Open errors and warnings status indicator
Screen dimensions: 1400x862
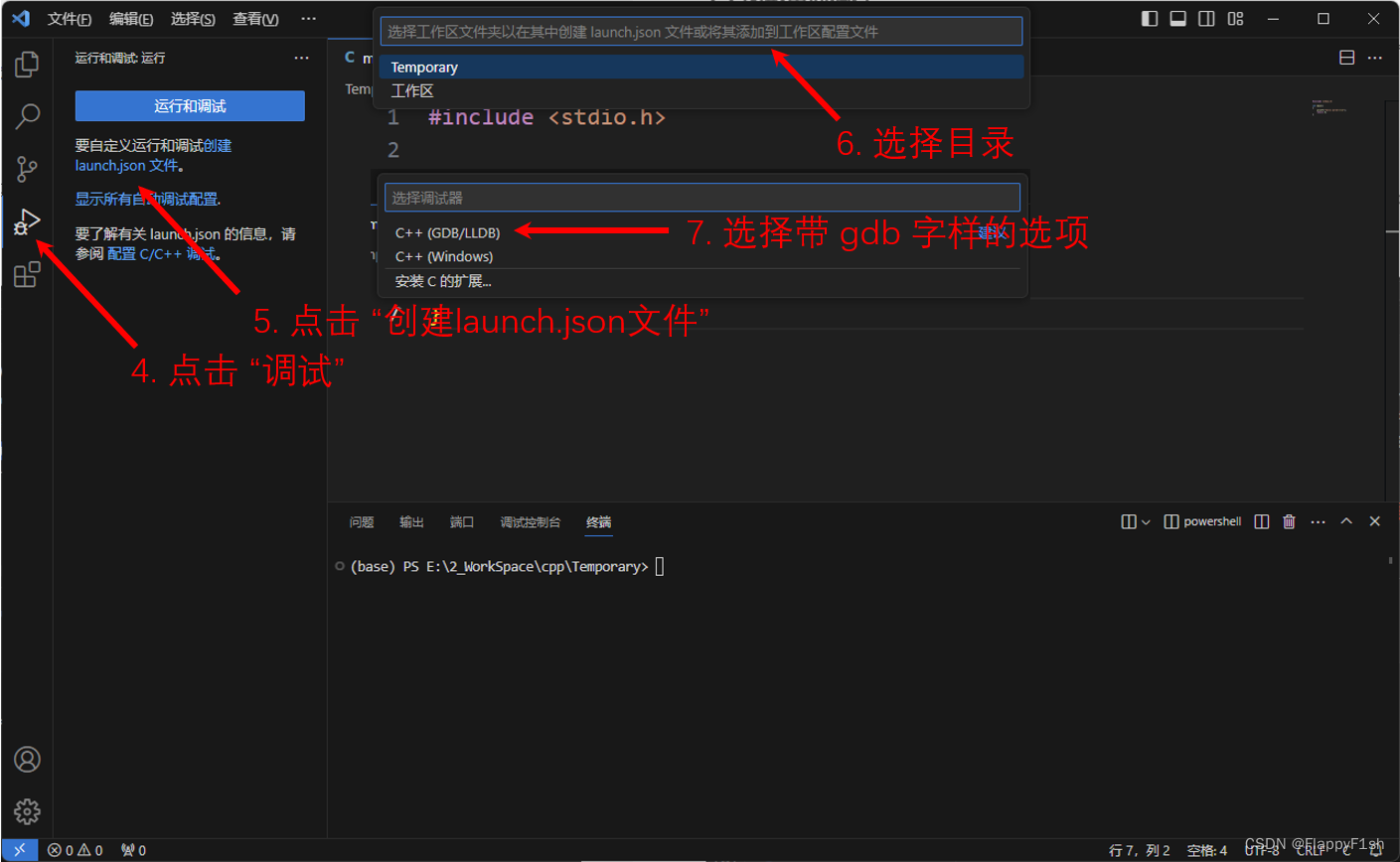(76, 850)
